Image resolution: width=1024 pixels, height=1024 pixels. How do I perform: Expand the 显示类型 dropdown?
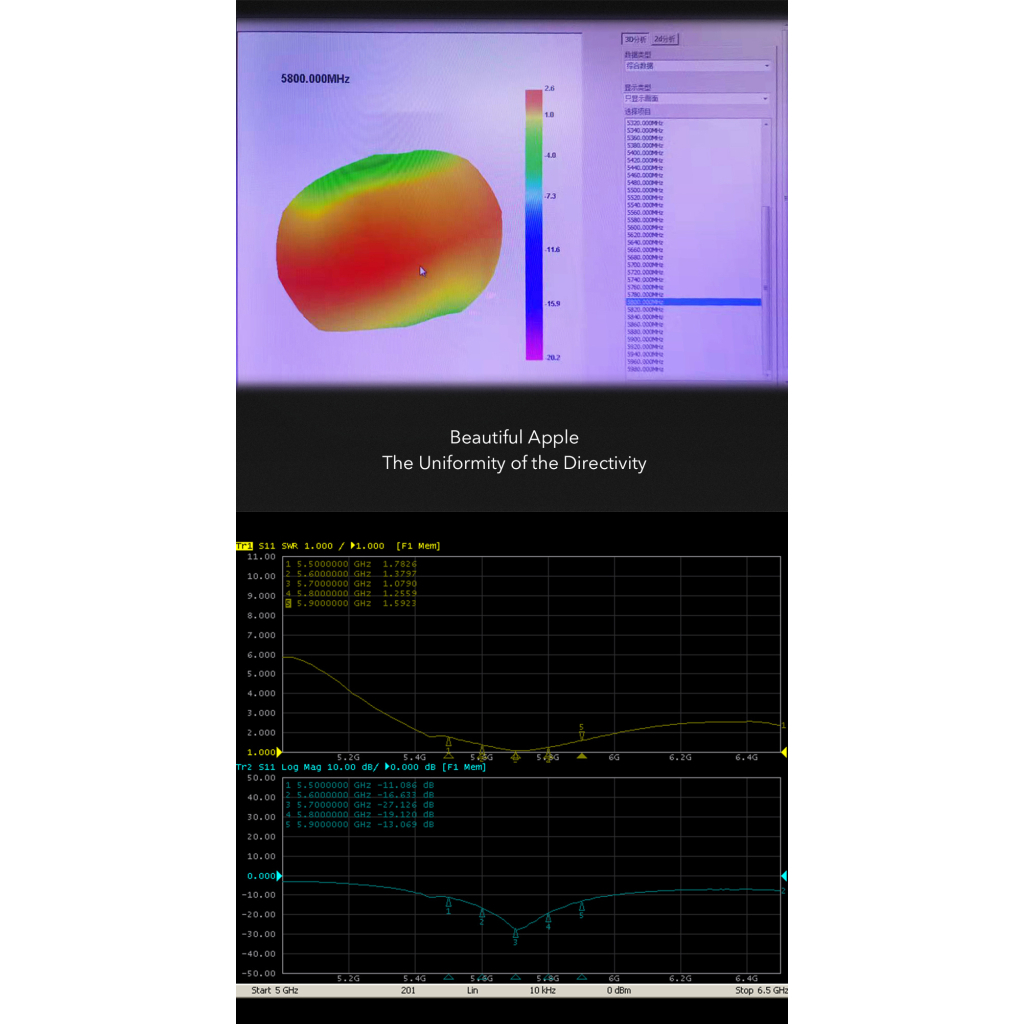point(697,99)
